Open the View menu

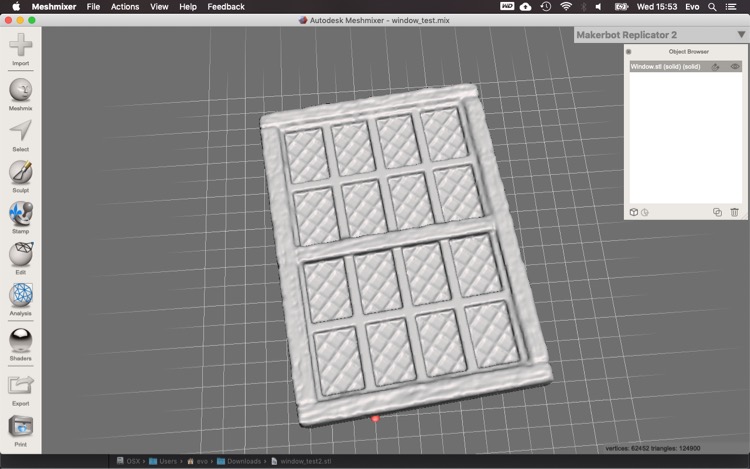click(x=159, y=7)
